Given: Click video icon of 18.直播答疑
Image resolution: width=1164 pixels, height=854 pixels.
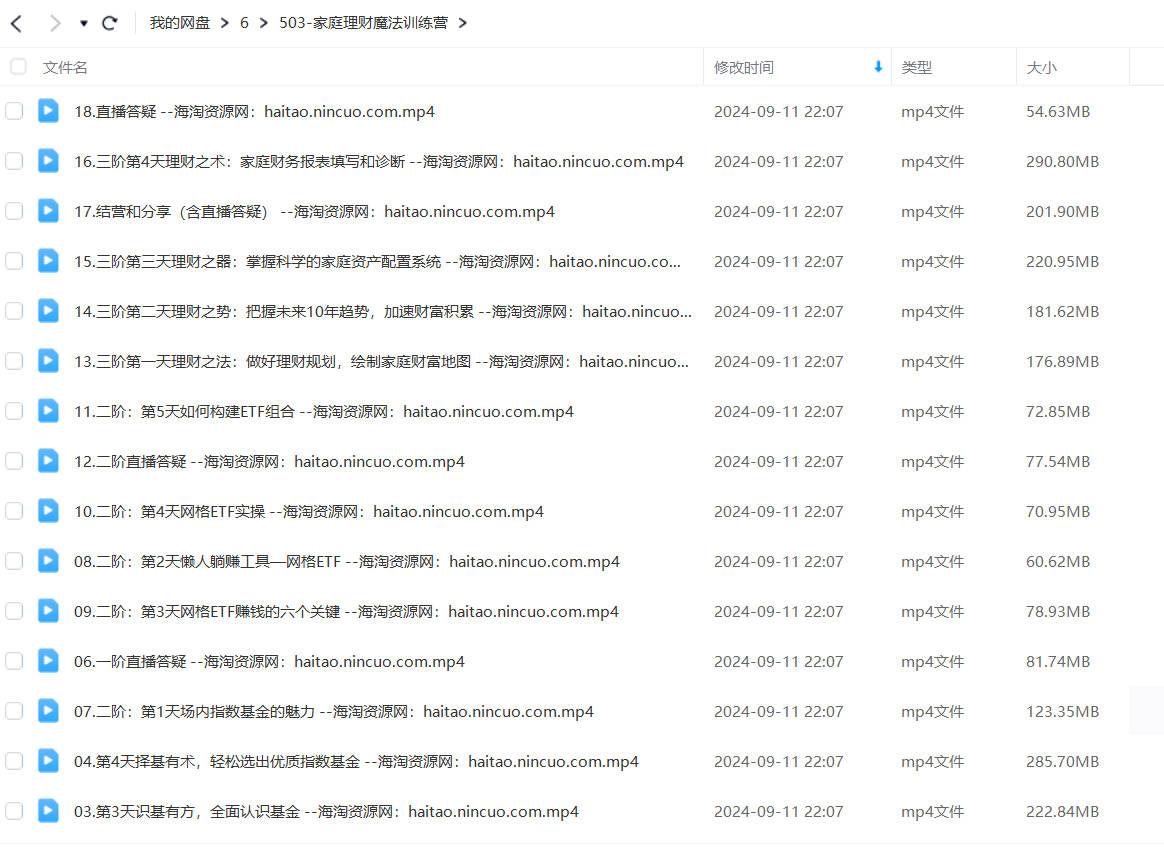Looking at the screenshot, I should click(x=48, y=111).
